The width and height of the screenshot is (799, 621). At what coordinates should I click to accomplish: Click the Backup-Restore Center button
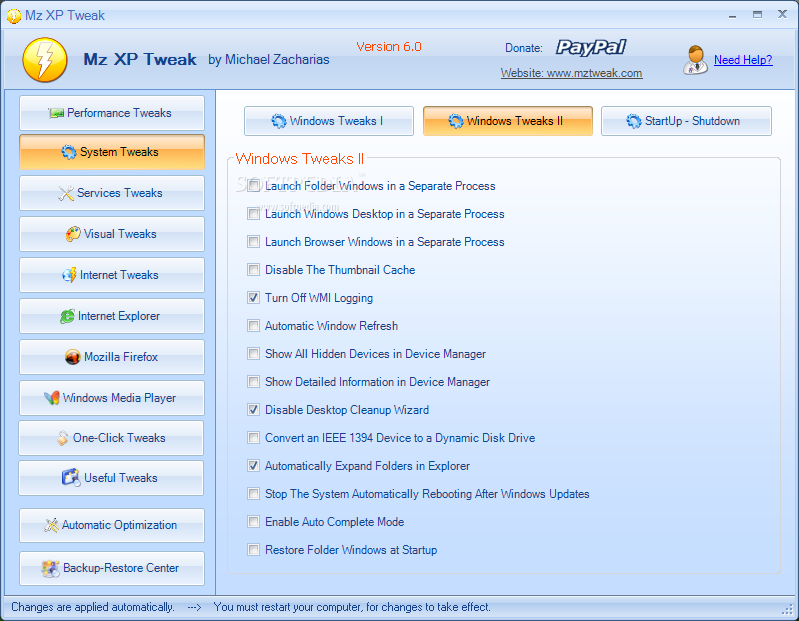click(112, 568)
